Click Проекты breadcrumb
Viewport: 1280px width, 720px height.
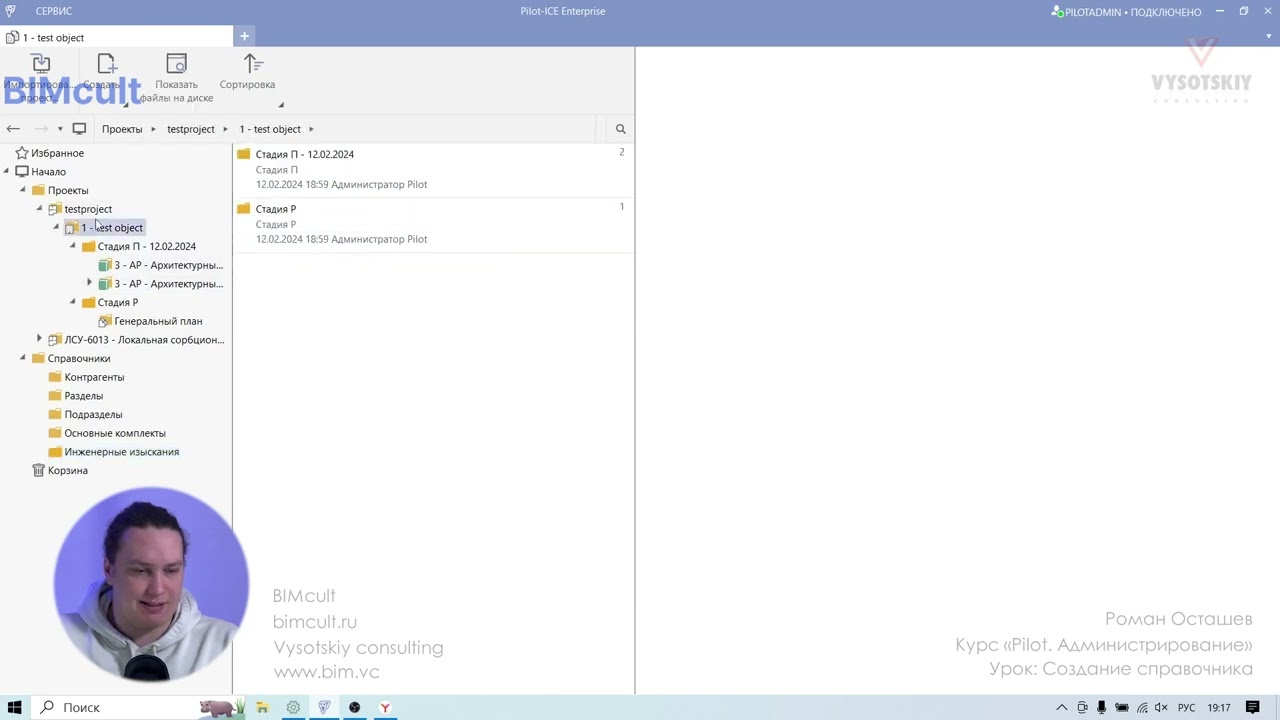(122, 129)
